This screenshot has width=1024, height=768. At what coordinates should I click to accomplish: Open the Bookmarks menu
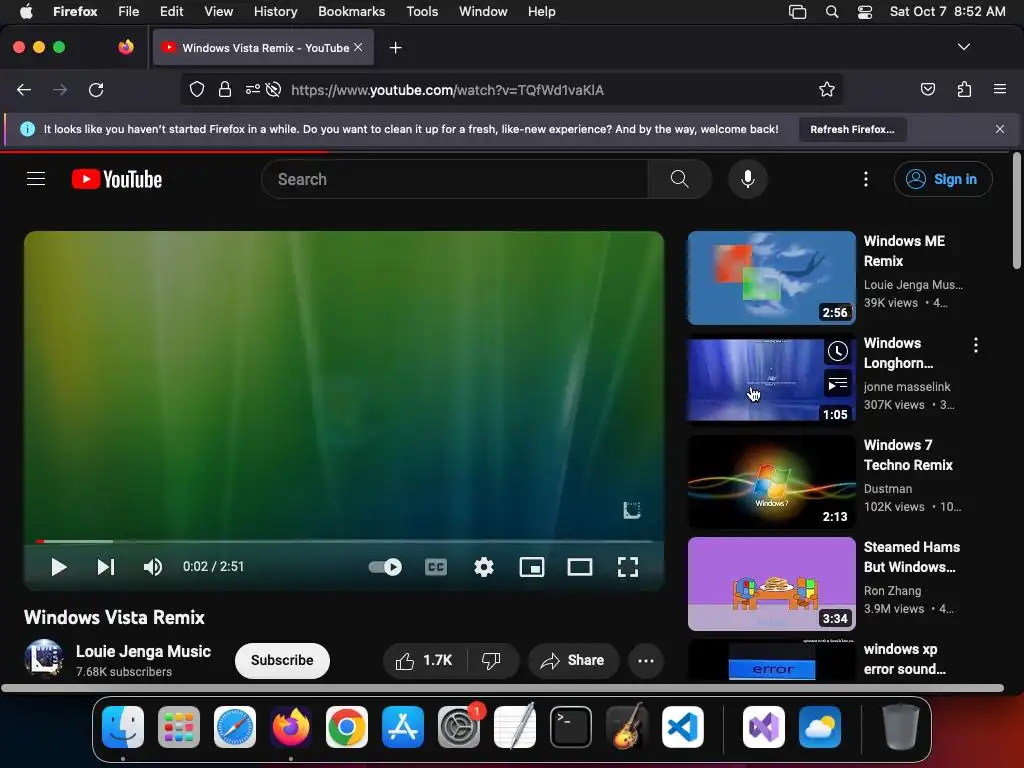click(x=351, y=11)
